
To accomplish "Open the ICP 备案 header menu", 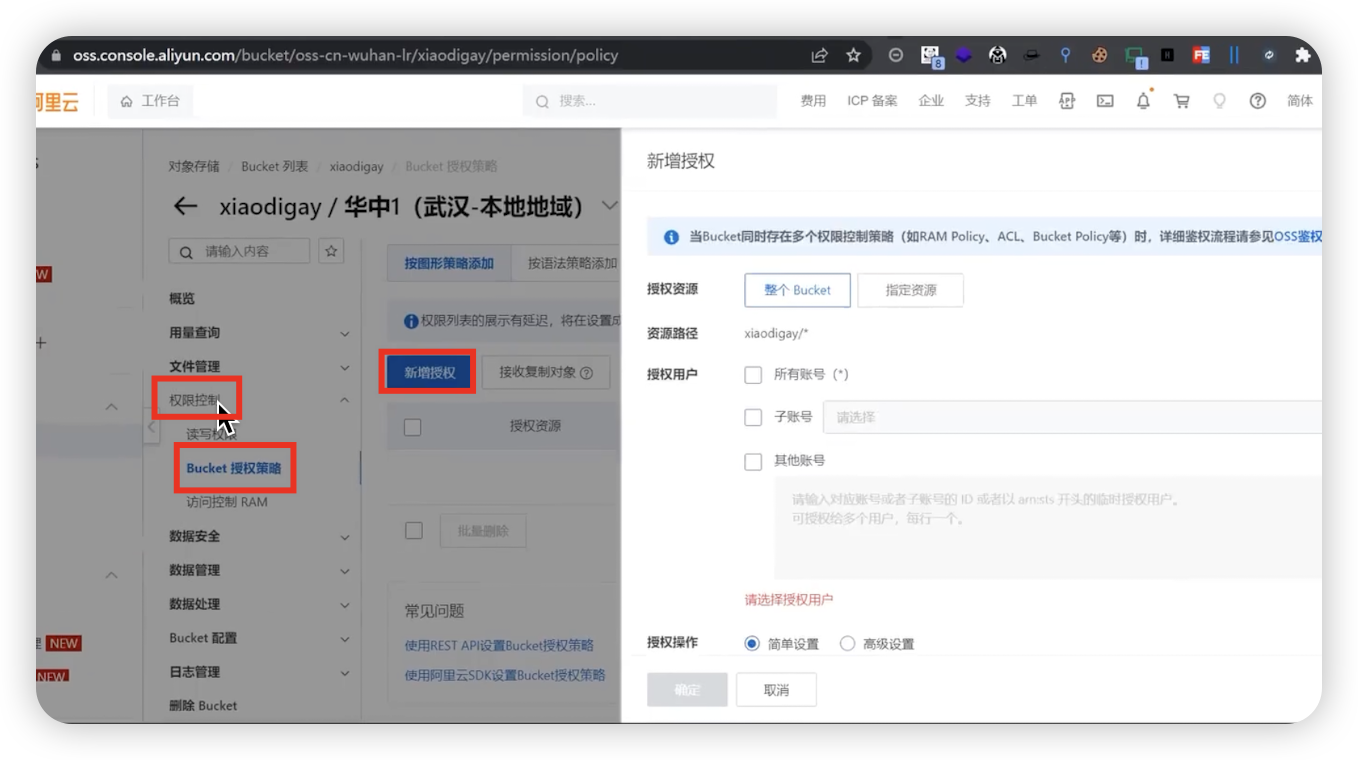I will point(872,101).
